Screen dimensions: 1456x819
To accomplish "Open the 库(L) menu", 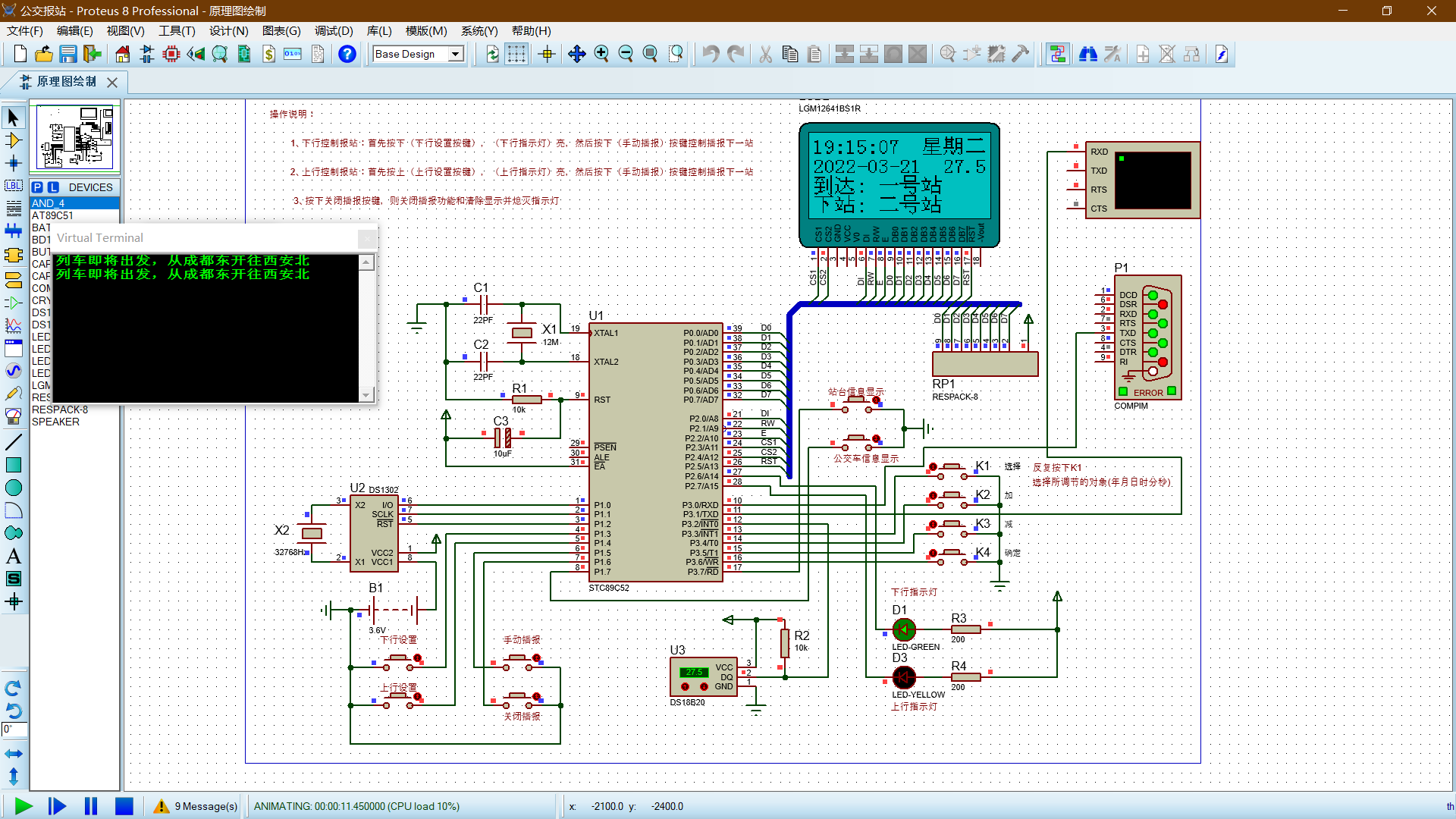I will click(379, 31).
